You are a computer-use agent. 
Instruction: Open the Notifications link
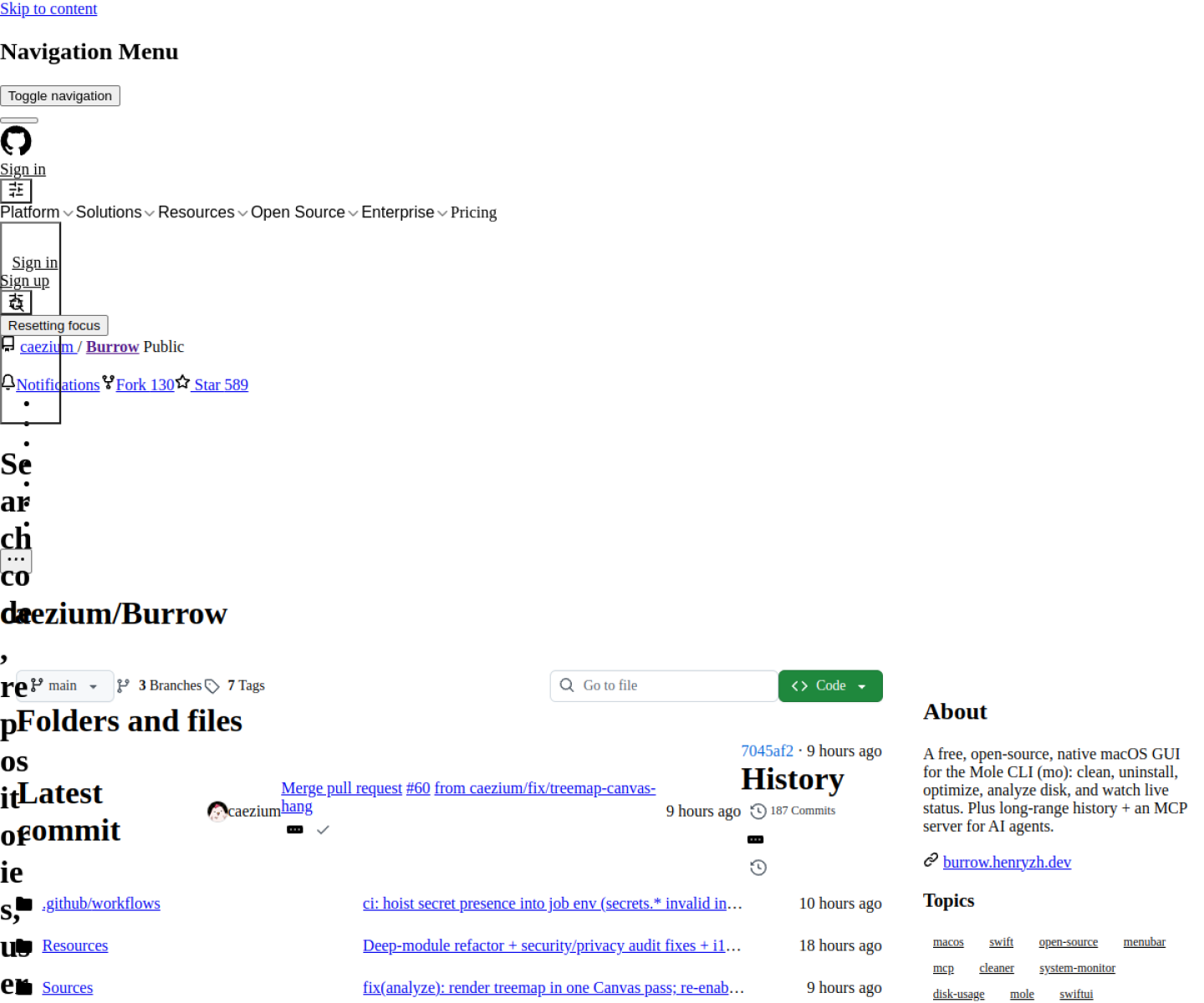pyautogui.click(x=58, y=385)
